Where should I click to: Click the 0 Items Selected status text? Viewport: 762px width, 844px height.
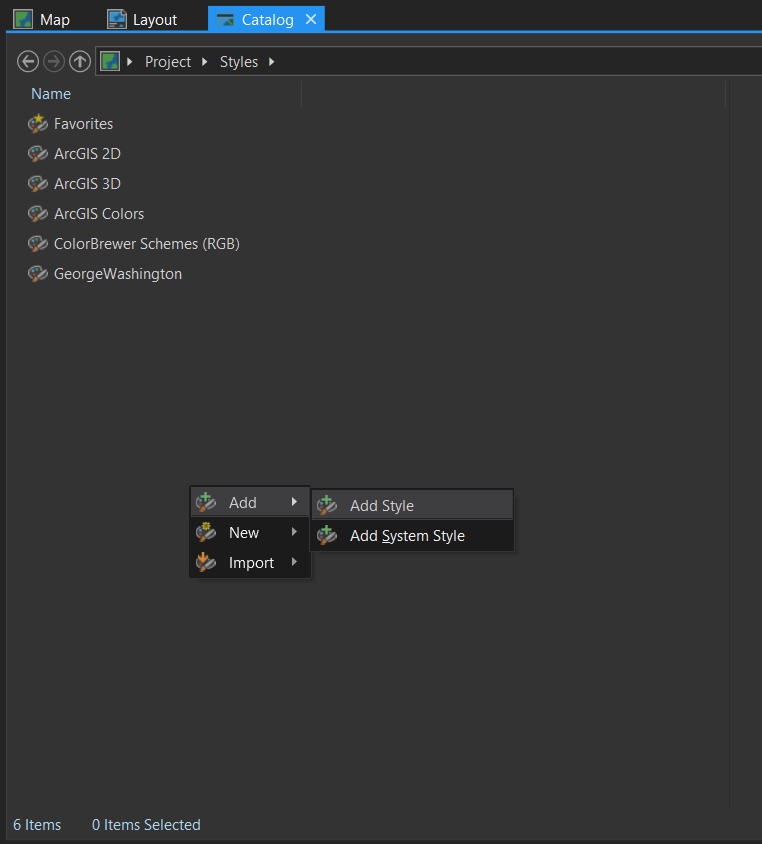(x=146, y=825)
